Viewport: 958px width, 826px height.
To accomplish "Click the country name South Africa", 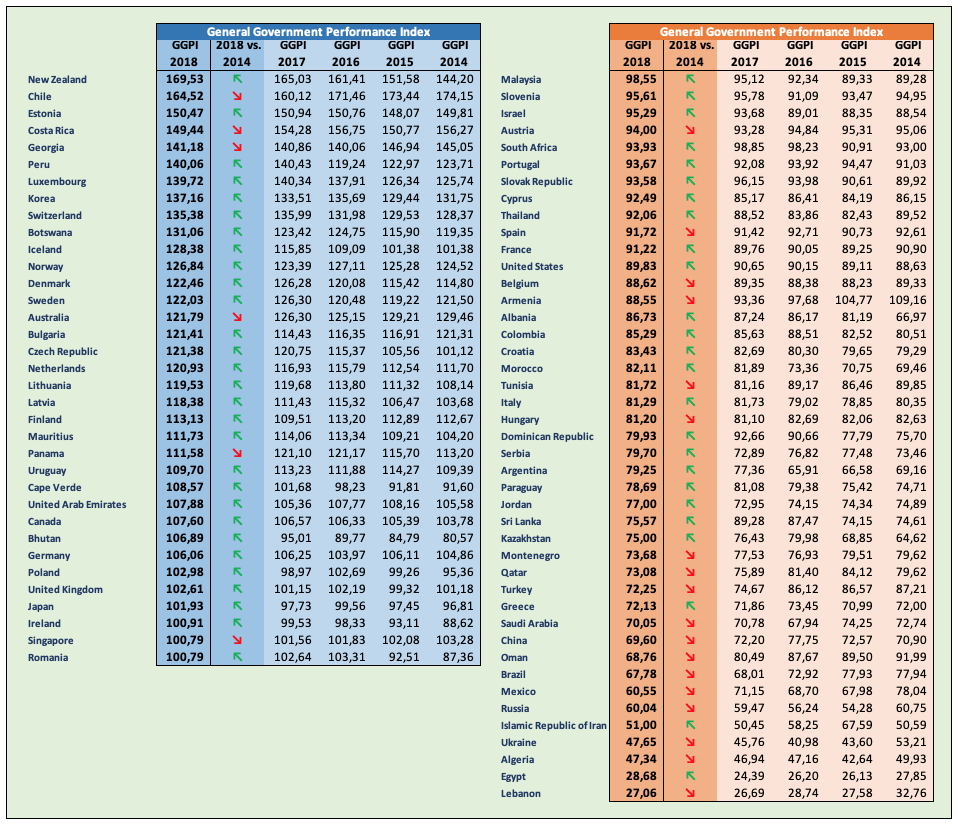I will tap(528, 147).
